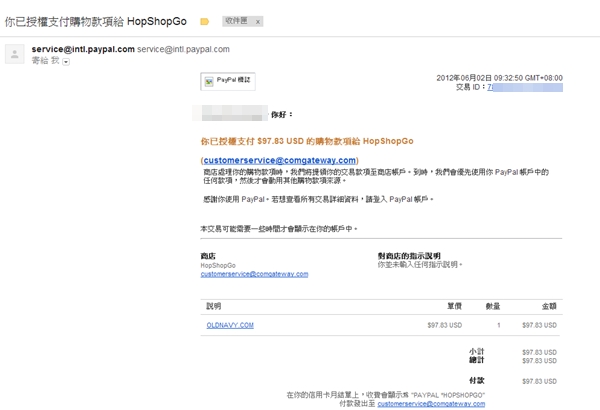Click the 付款 payment label
The width and height of the screenshot is (600, 410).
point(476,381)
